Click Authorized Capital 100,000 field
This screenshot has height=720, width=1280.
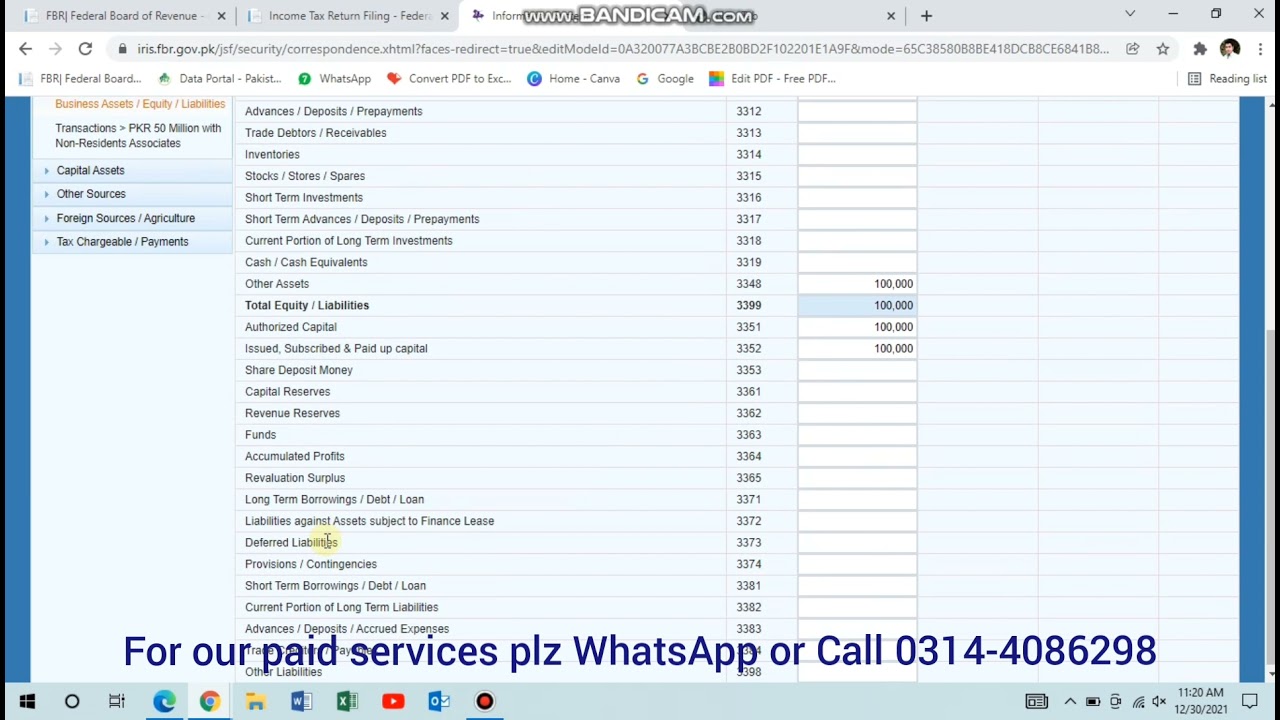coord(857,327)
